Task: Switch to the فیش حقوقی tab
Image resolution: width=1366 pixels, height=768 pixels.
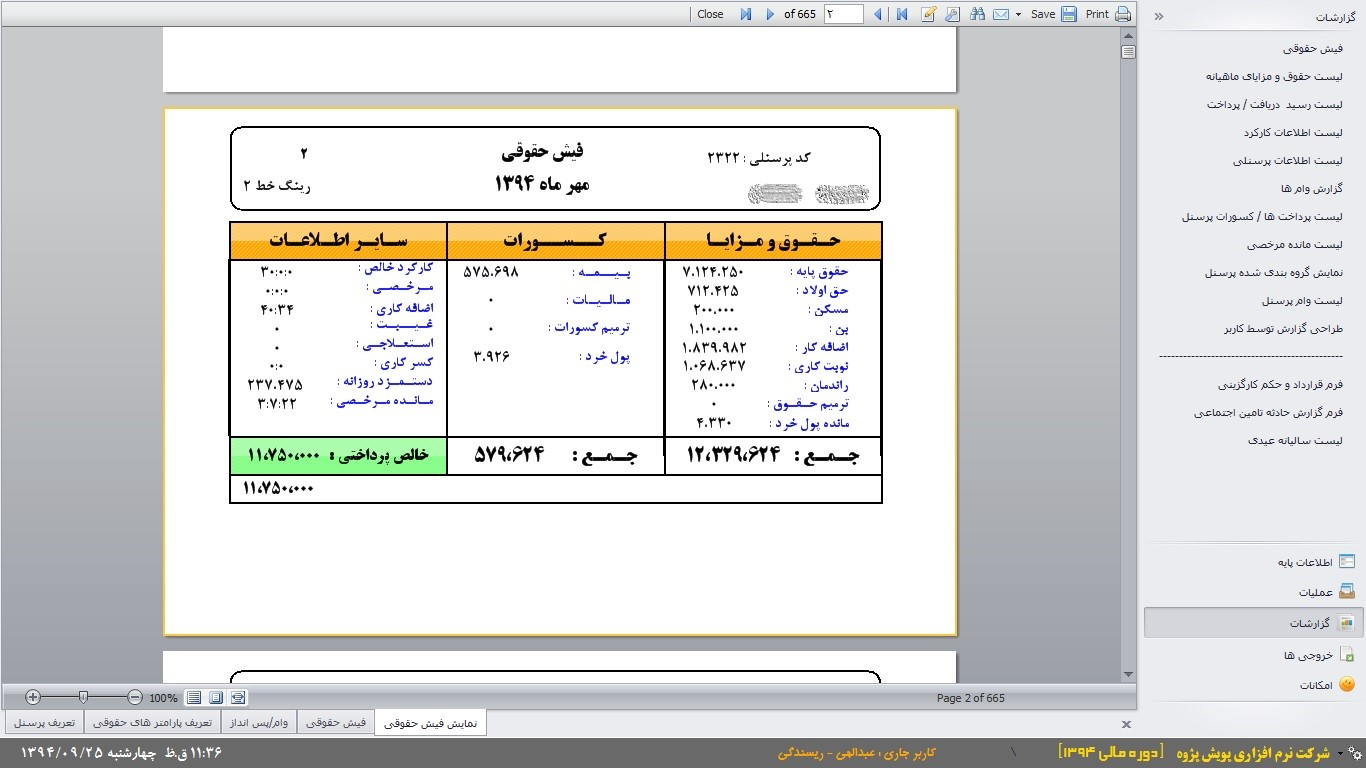Action: click(x=337, y=722)
